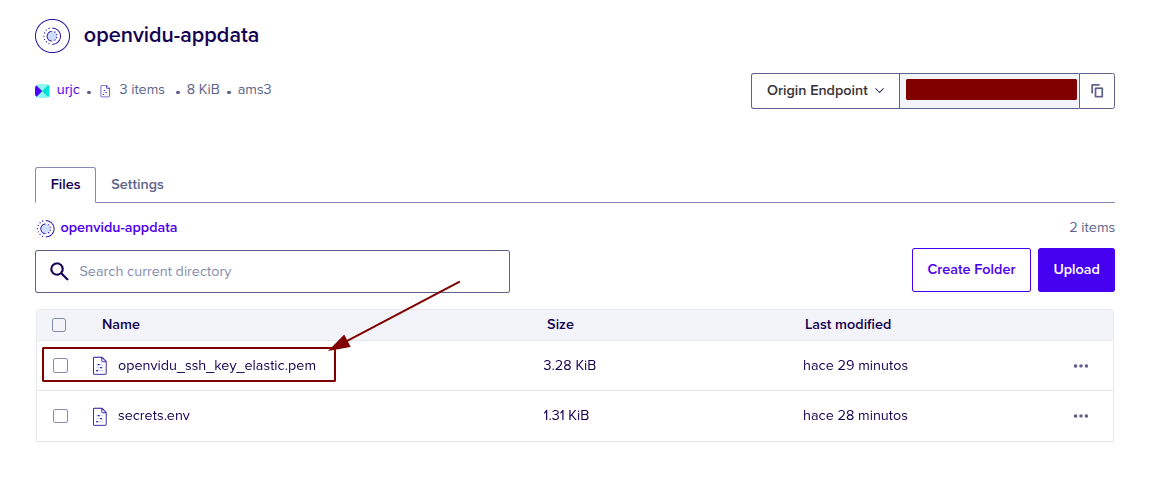Click the Upload button
Image resolution: width=1154 pixels, height=502 pixels.
1076,270
